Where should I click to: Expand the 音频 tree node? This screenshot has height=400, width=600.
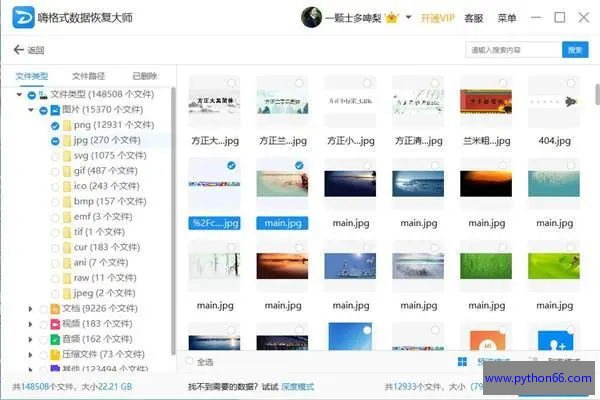[x=31, y=340]
